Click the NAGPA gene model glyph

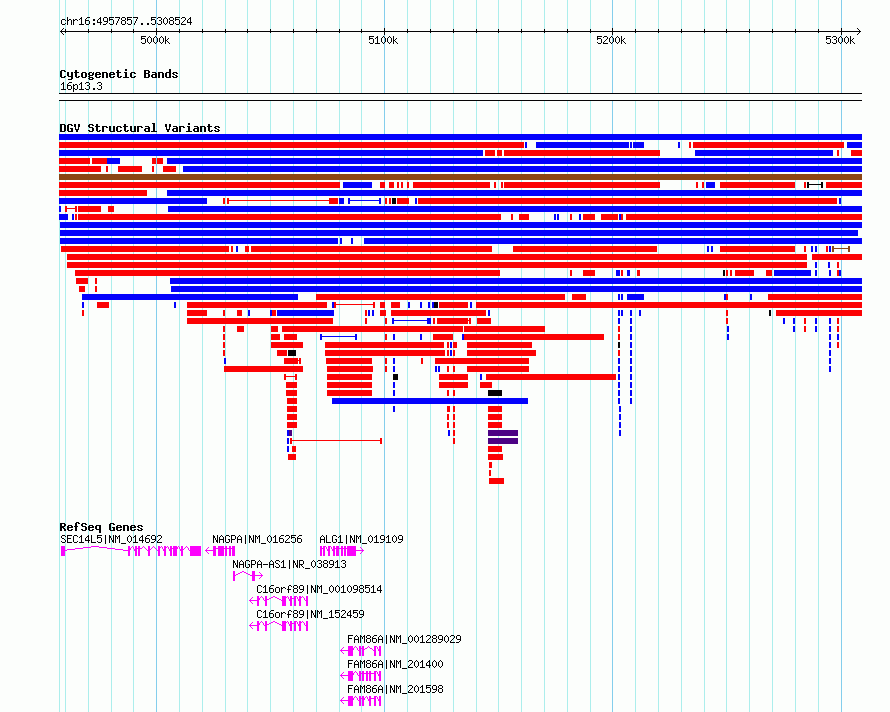click(220, 551)
